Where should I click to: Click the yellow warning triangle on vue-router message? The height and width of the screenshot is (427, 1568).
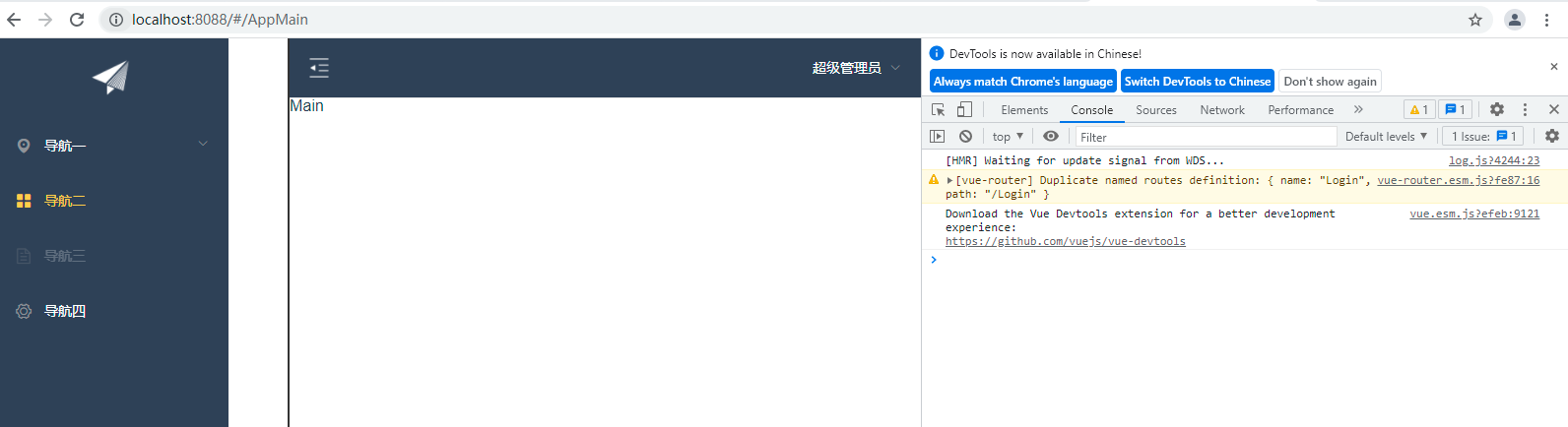pos(934,180)
